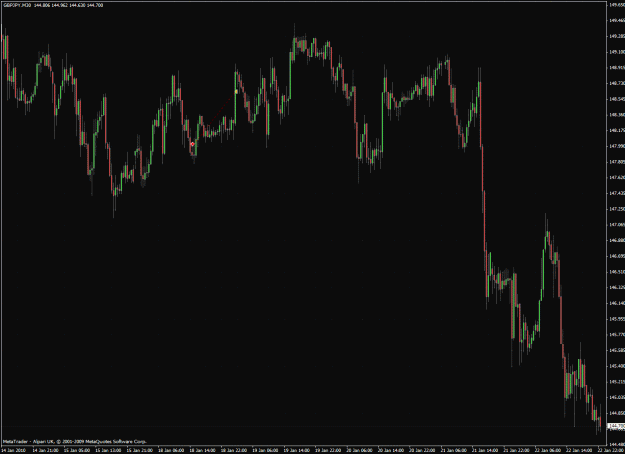Select the GBPJPY symbol label in the chart header
This screenshot has width=625, height=454.
coord(17,5)
